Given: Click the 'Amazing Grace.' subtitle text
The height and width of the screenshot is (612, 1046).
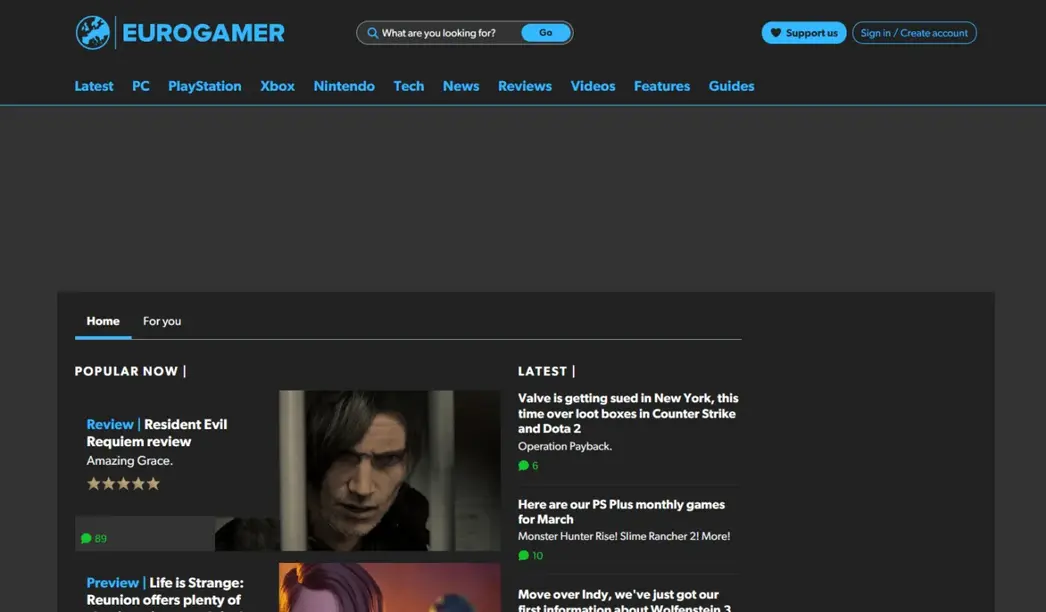Looking at the screenshot, I should coord(129,461).
